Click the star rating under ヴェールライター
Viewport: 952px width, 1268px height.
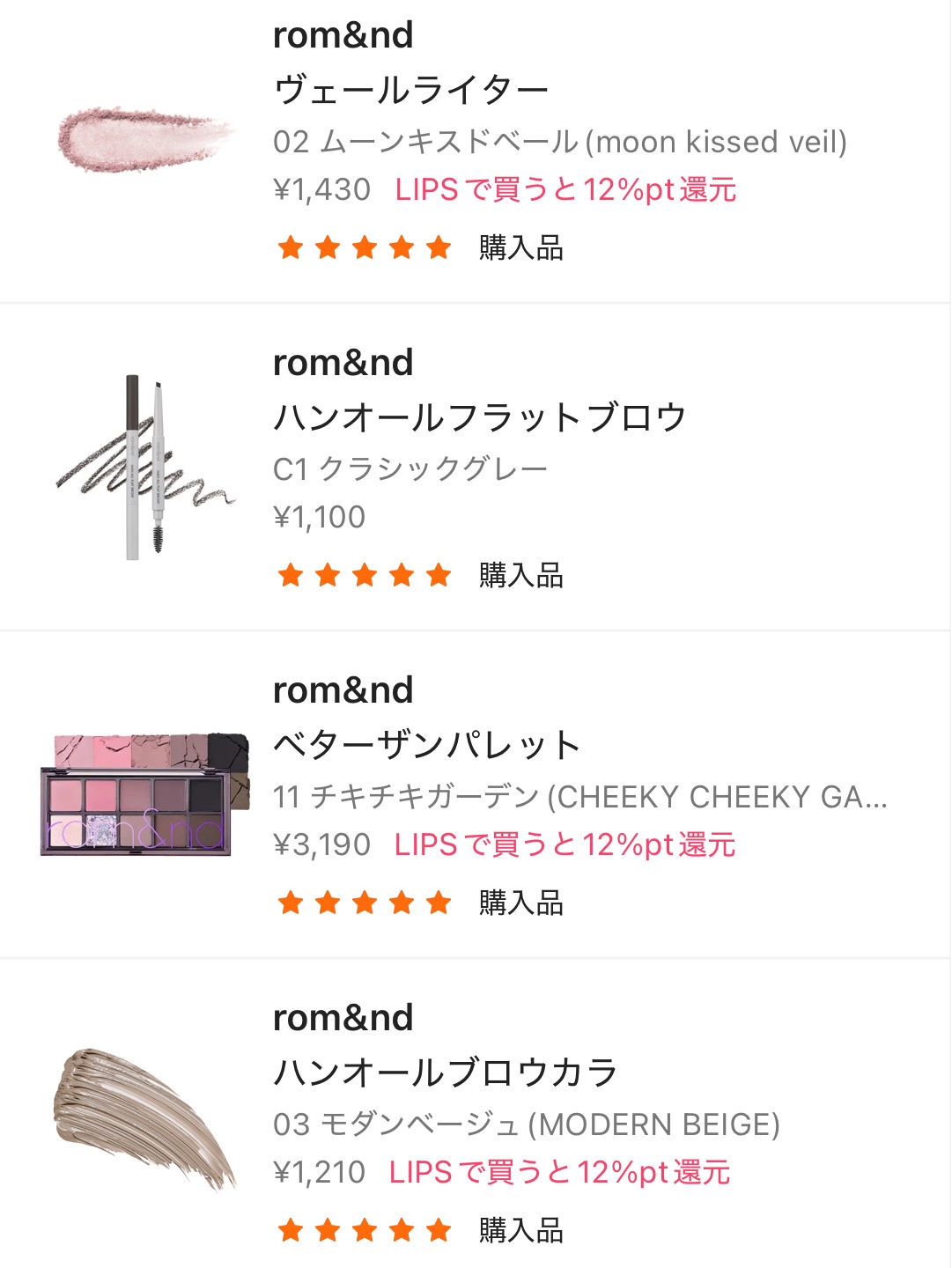365,248
